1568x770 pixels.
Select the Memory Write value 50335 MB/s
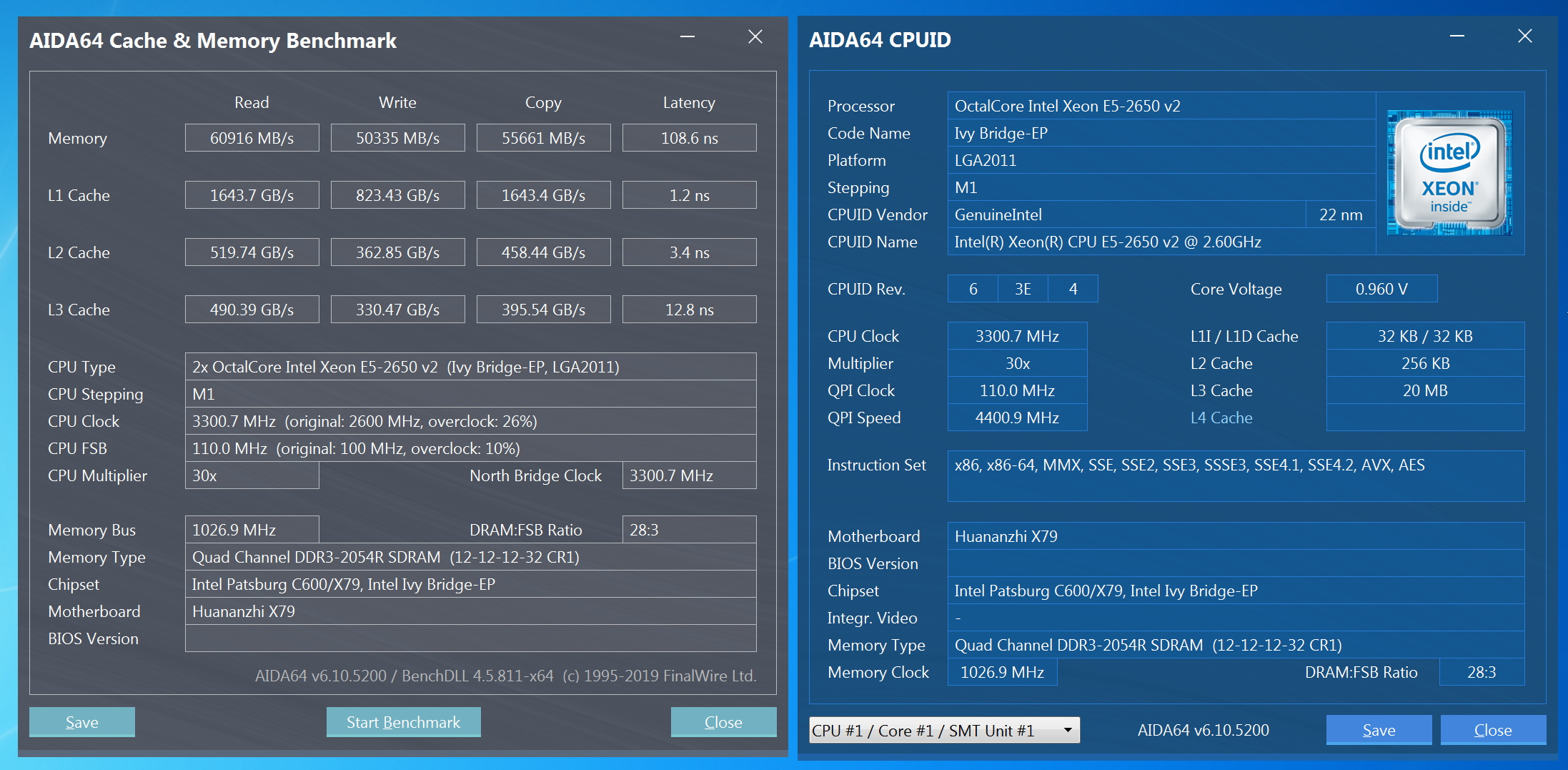coord(398,138)
